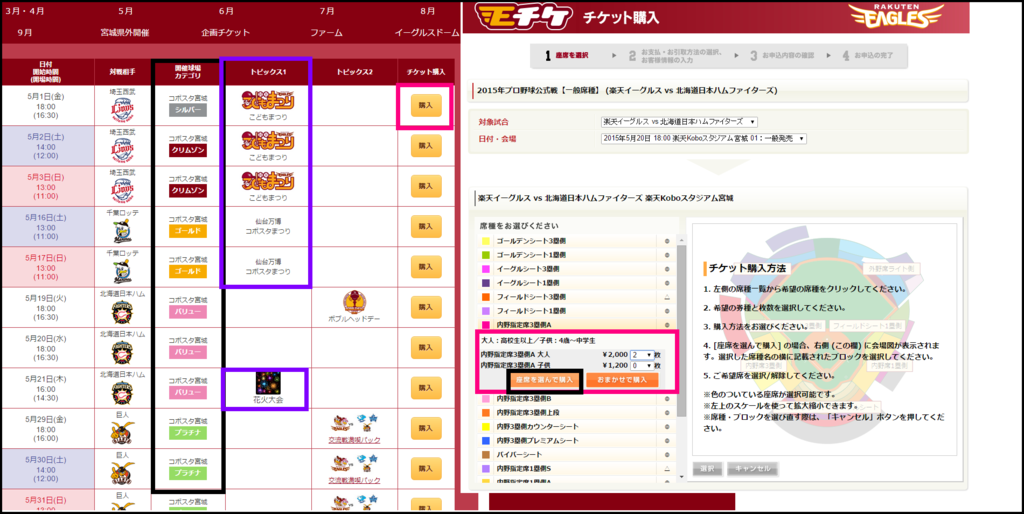This screenshot has width=1024, height=514.
Task: Click the Lions logo in the May 2 row
Action: [x=122, y=150]
